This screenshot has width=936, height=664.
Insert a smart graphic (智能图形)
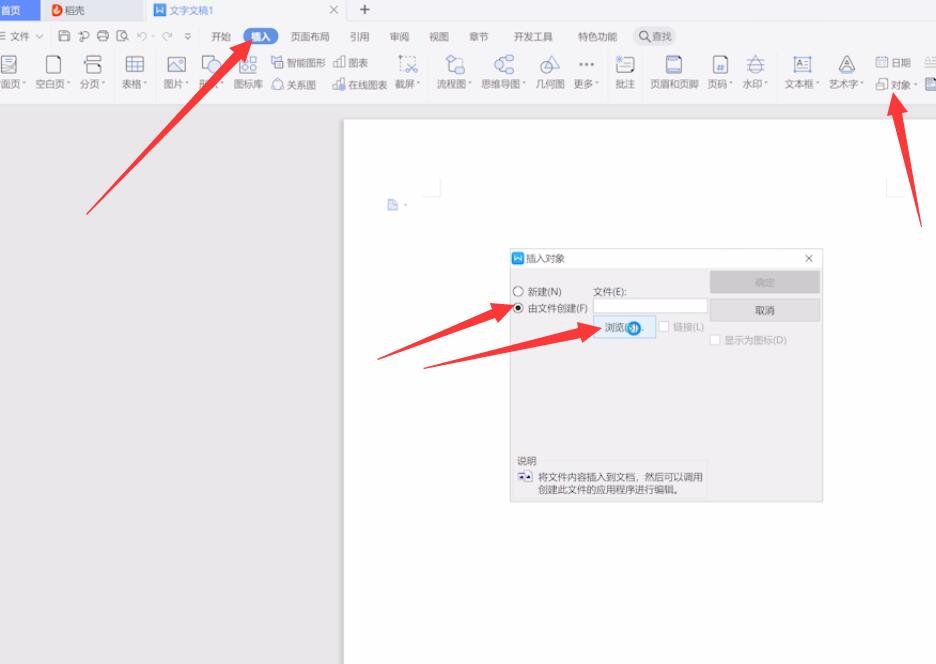coord(298,62)
